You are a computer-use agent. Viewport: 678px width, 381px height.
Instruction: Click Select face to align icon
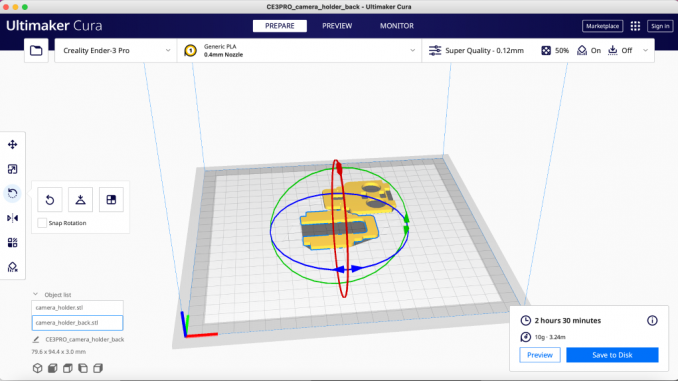pyautogui.click(x=111, y=200)
